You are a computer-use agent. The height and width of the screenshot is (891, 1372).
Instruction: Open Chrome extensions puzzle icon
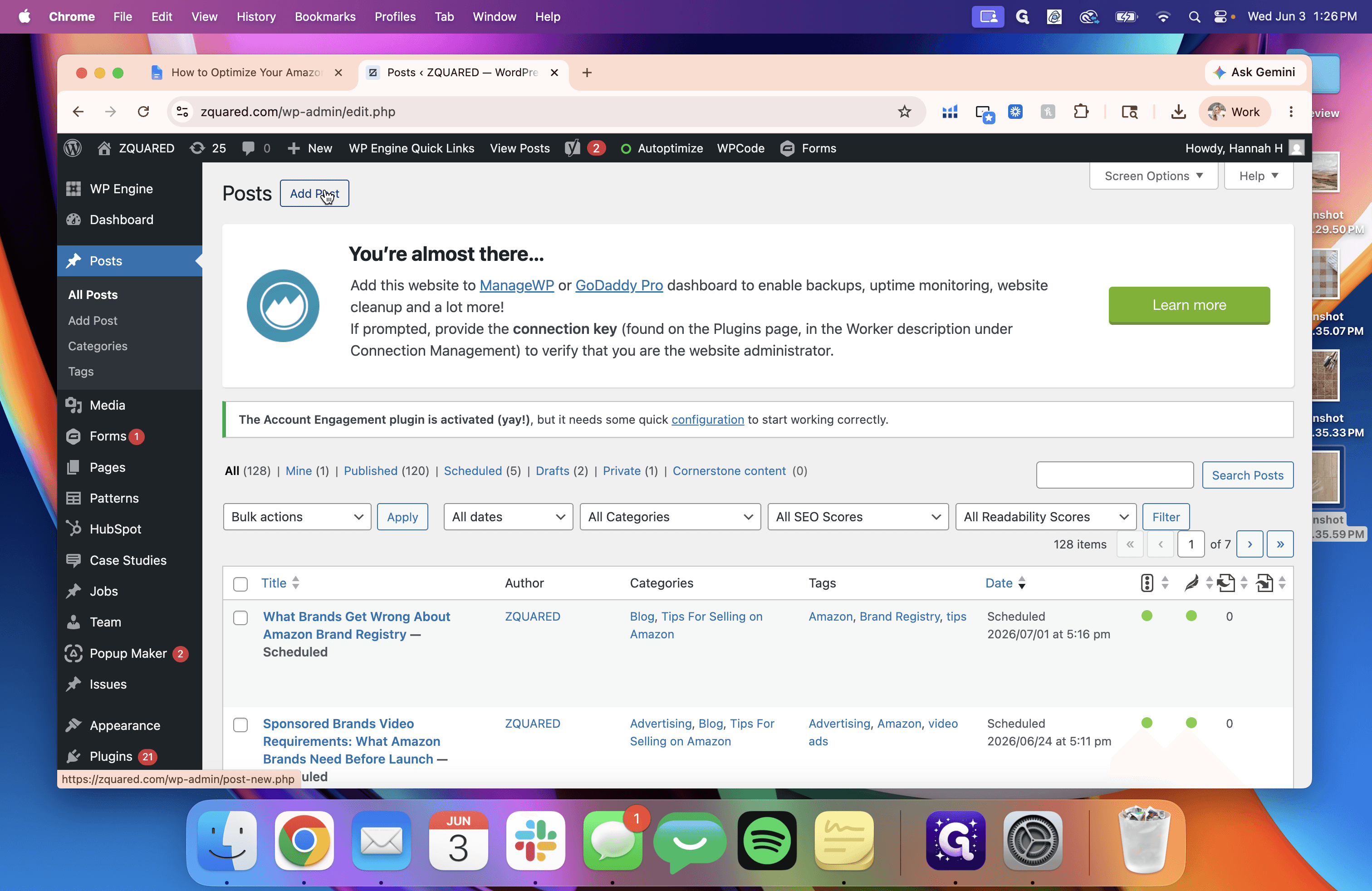pyautogui.click(x=1081, y=111)
